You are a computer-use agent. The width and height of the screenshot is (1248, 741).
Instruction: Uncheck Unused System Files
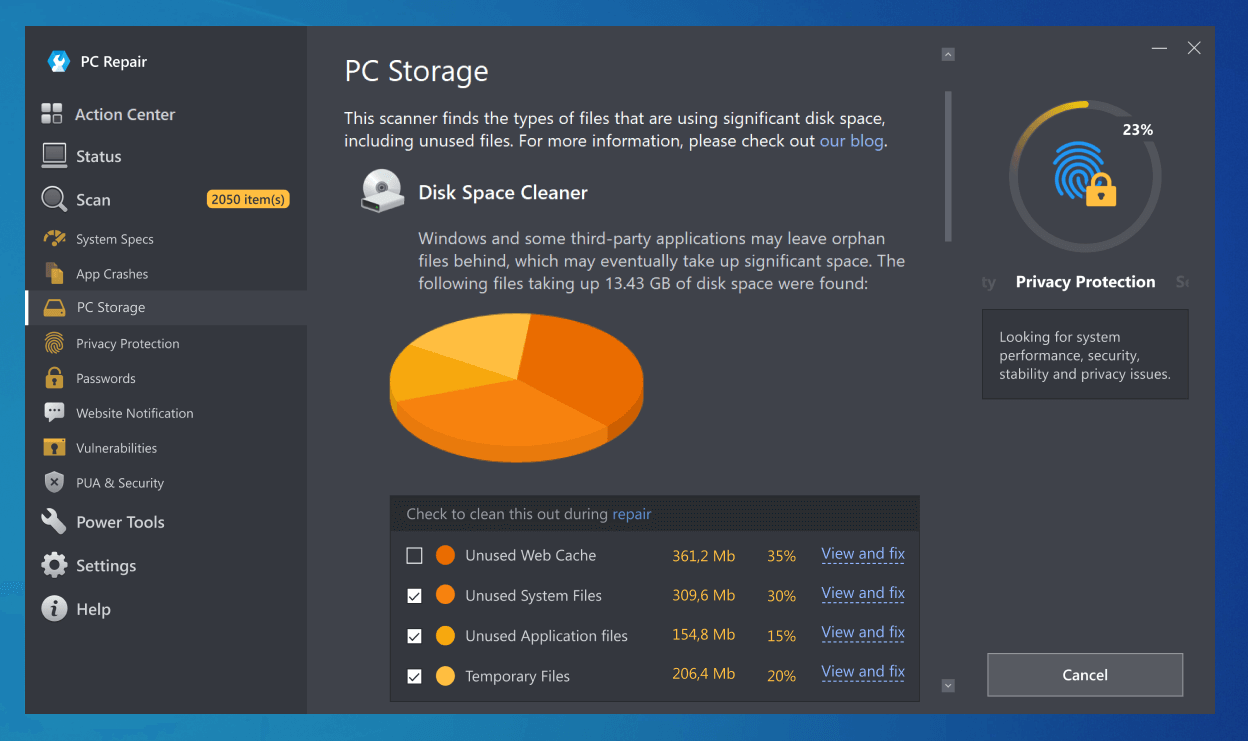(414, 595)
